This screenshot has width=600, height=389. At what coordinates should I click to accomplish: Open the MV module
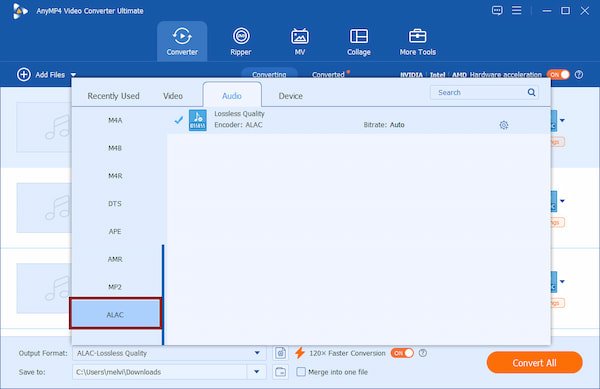pyautogui.click(x=300, y=41)
